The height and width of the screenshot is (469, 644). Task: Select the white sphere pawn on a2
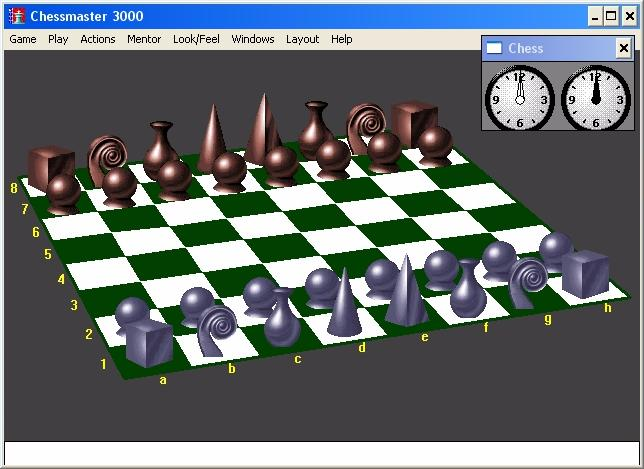(x=130, y=312)
